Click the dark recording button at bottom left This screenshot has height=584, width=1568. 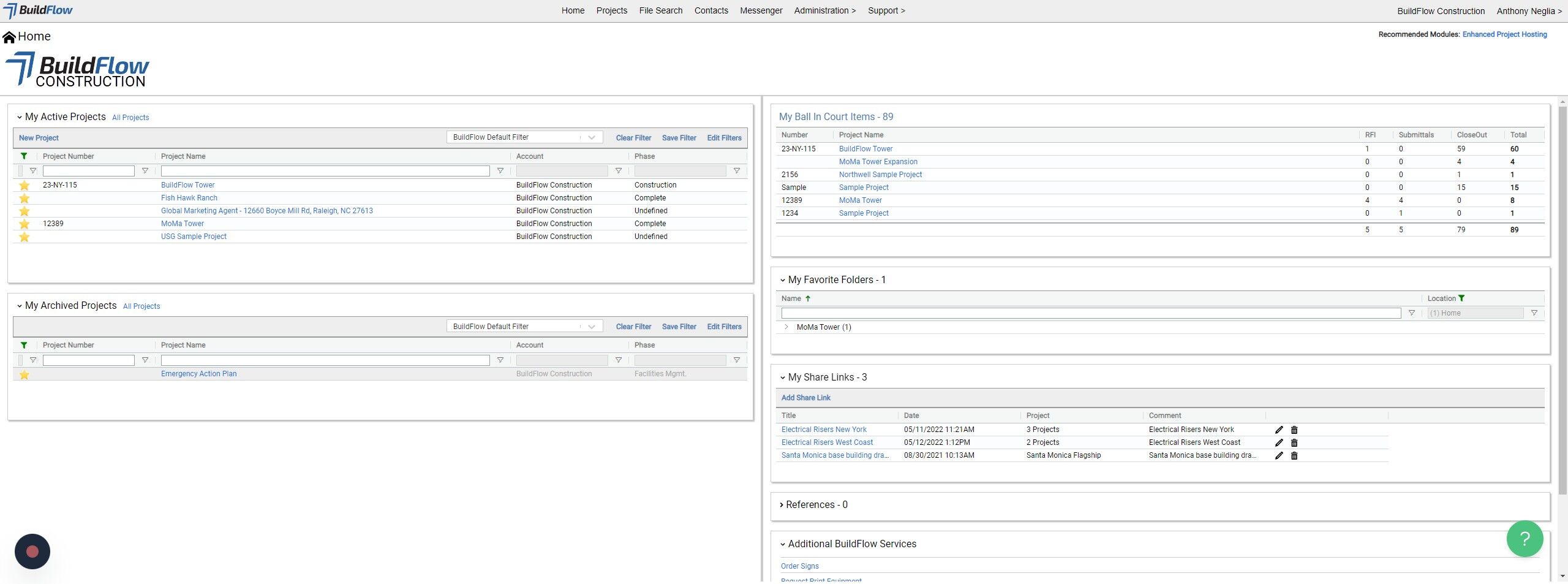[32, 552]
